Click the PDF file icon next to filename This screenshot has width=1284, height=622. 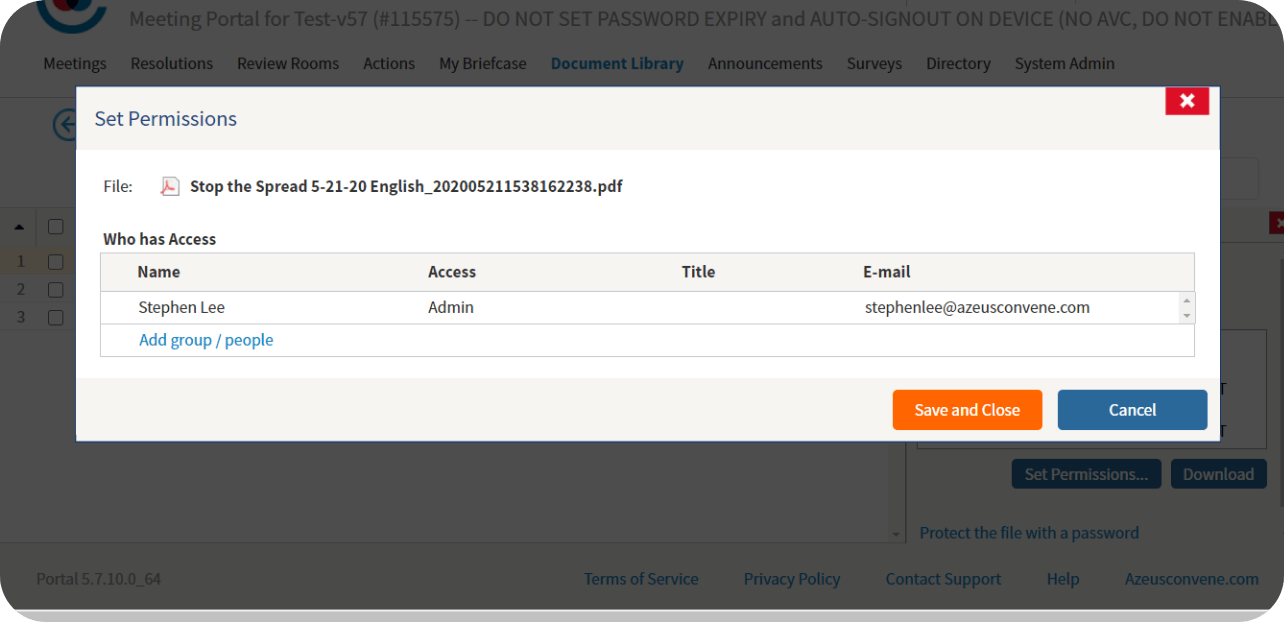171,187
